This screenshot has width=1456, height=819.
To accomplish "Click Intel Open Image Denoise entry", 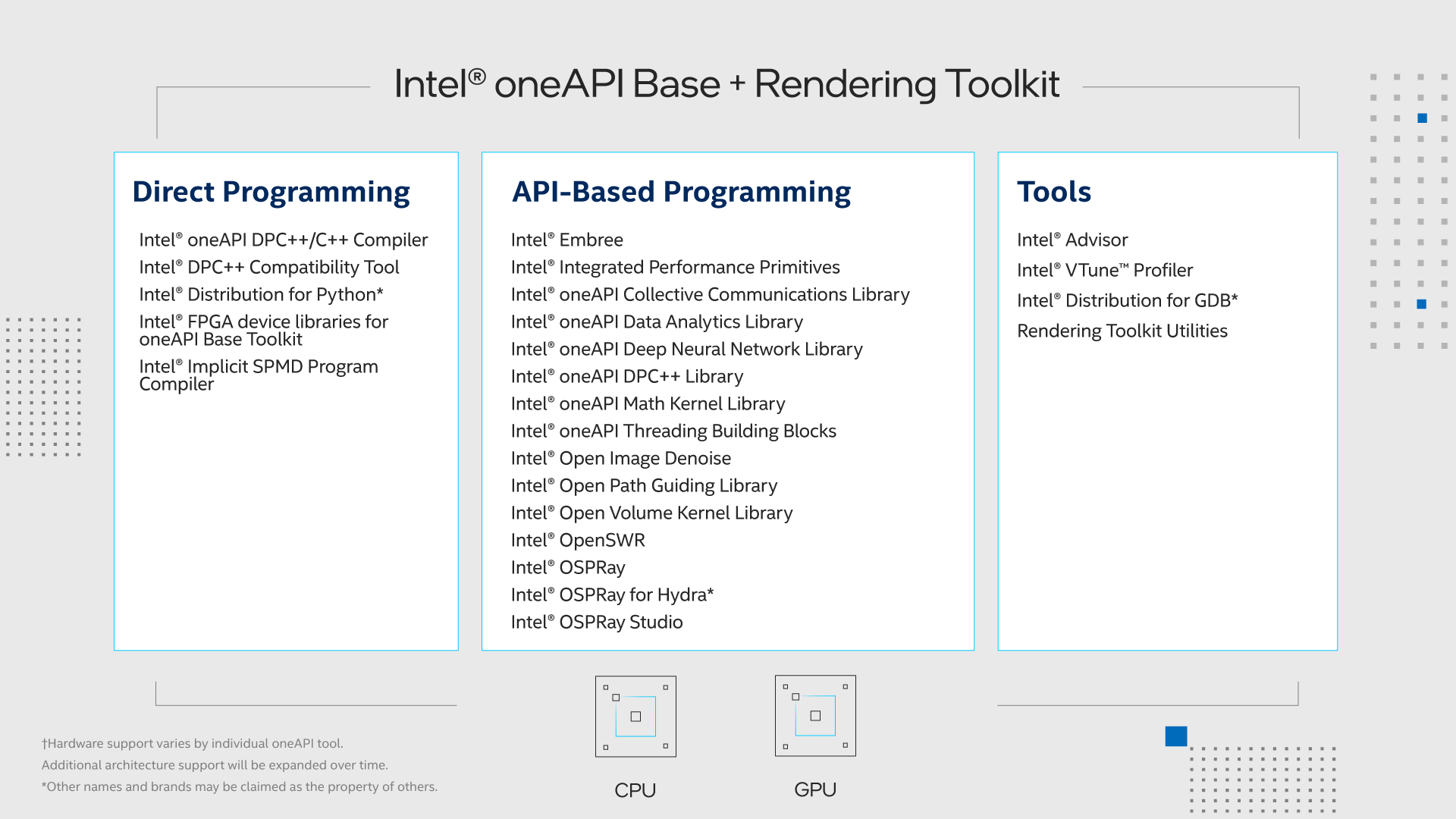I will tap(620, 458).
